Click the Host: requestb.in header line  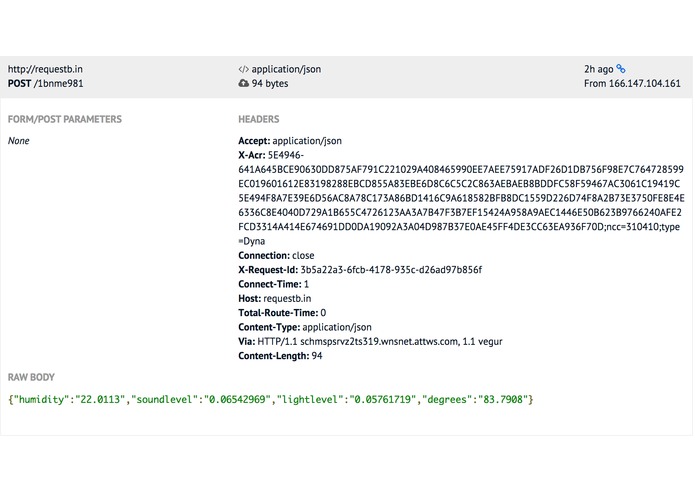click(275, 299)
